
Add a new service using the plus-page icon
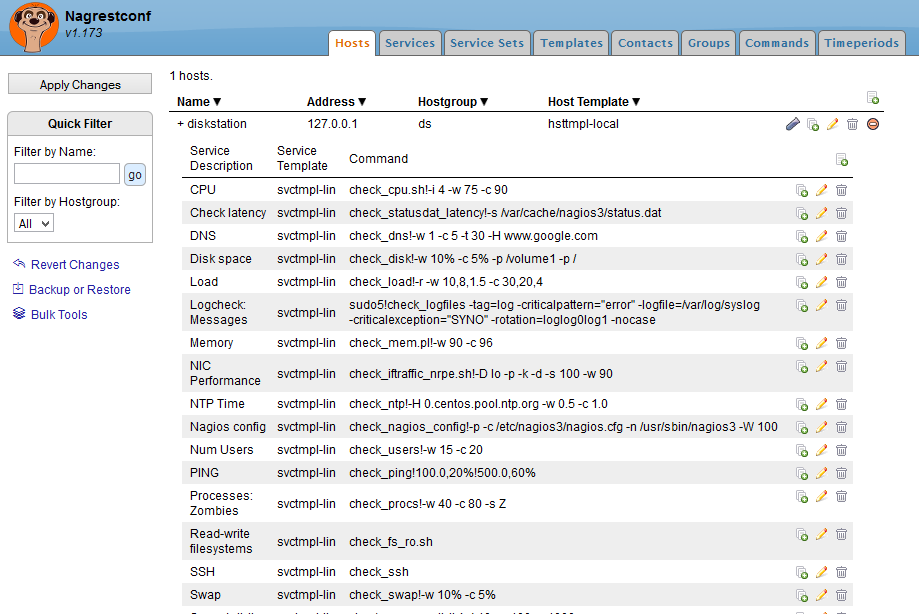point(841,159)
